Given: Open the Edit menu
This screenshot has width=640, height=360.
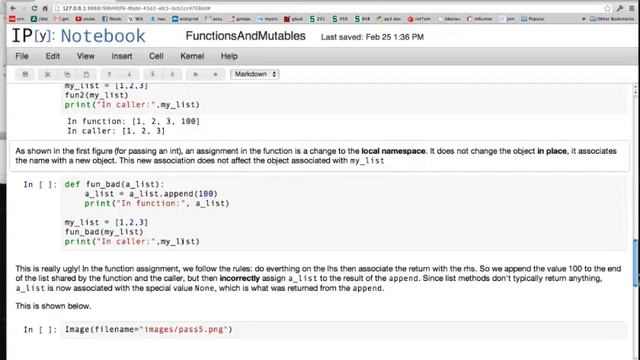Looking at the screenshot, I should tap(53, 56).
